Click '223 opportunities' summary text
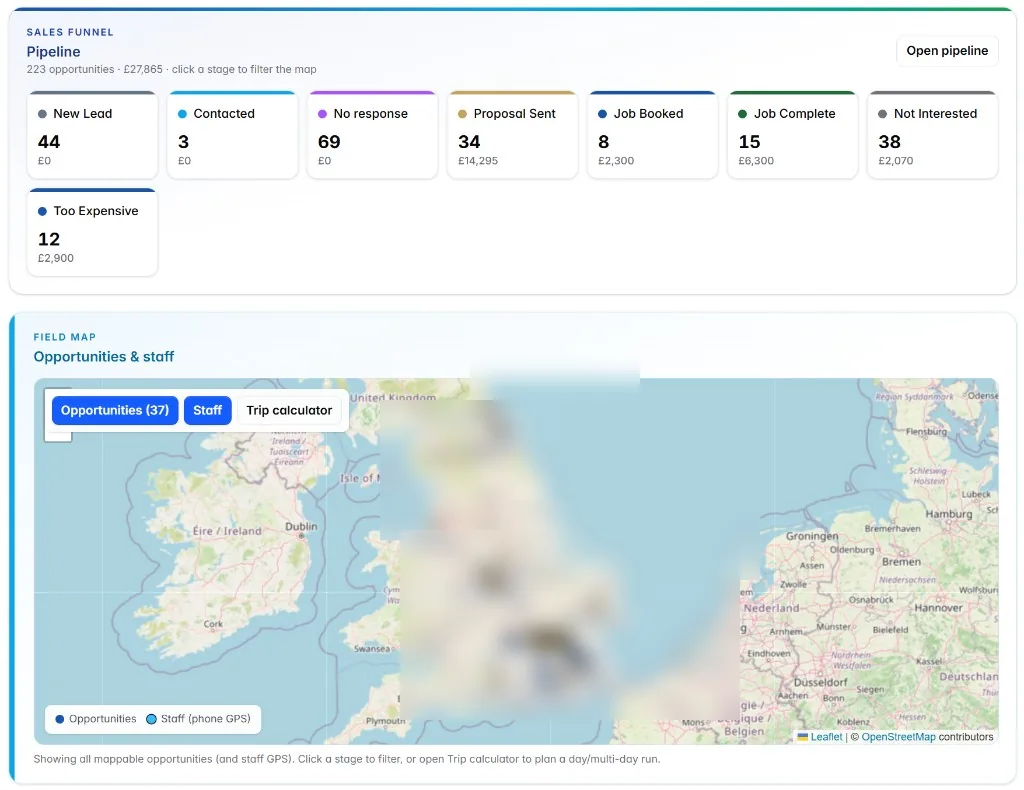The image size is (1024, 790). tap(71, 69)
